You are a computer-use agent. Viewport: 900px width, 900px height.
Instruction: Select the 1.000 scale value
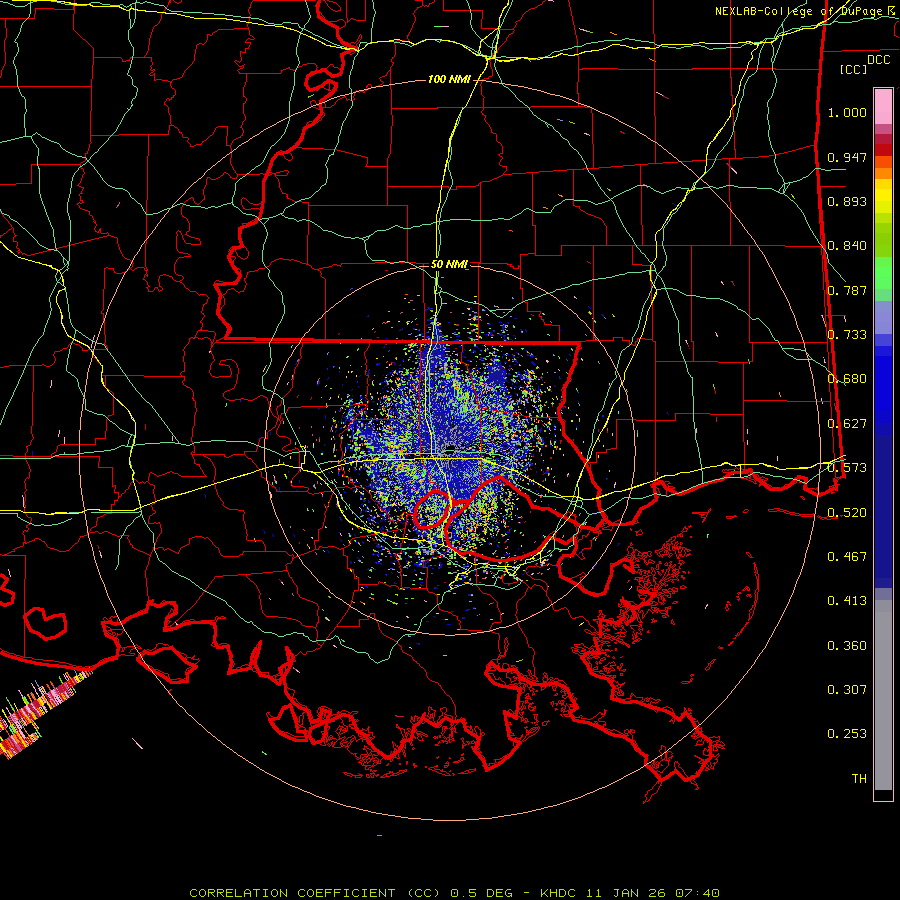(847, 112)
